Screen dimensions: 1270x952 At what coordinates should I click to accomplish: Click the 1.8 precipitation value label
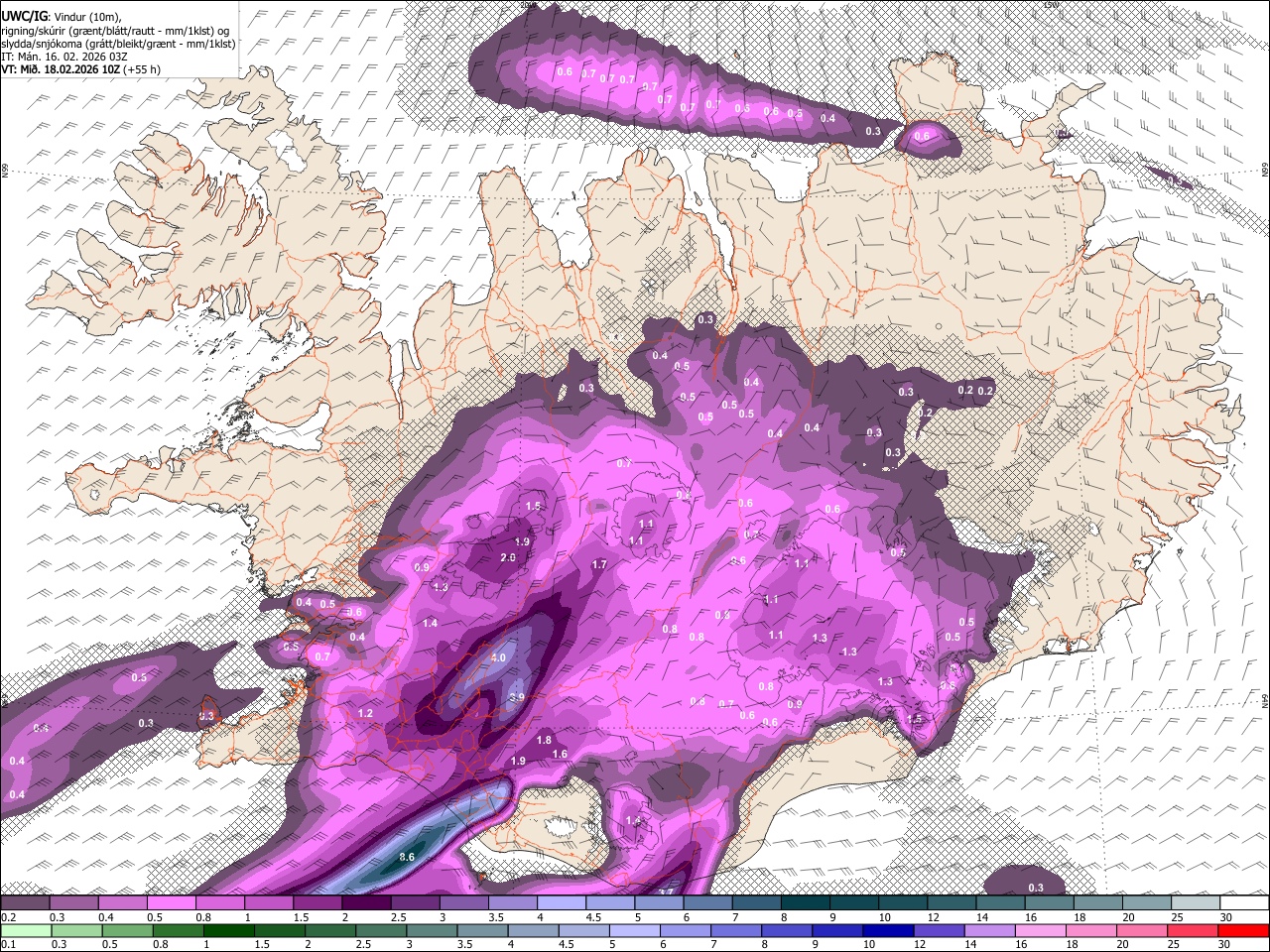544,740
